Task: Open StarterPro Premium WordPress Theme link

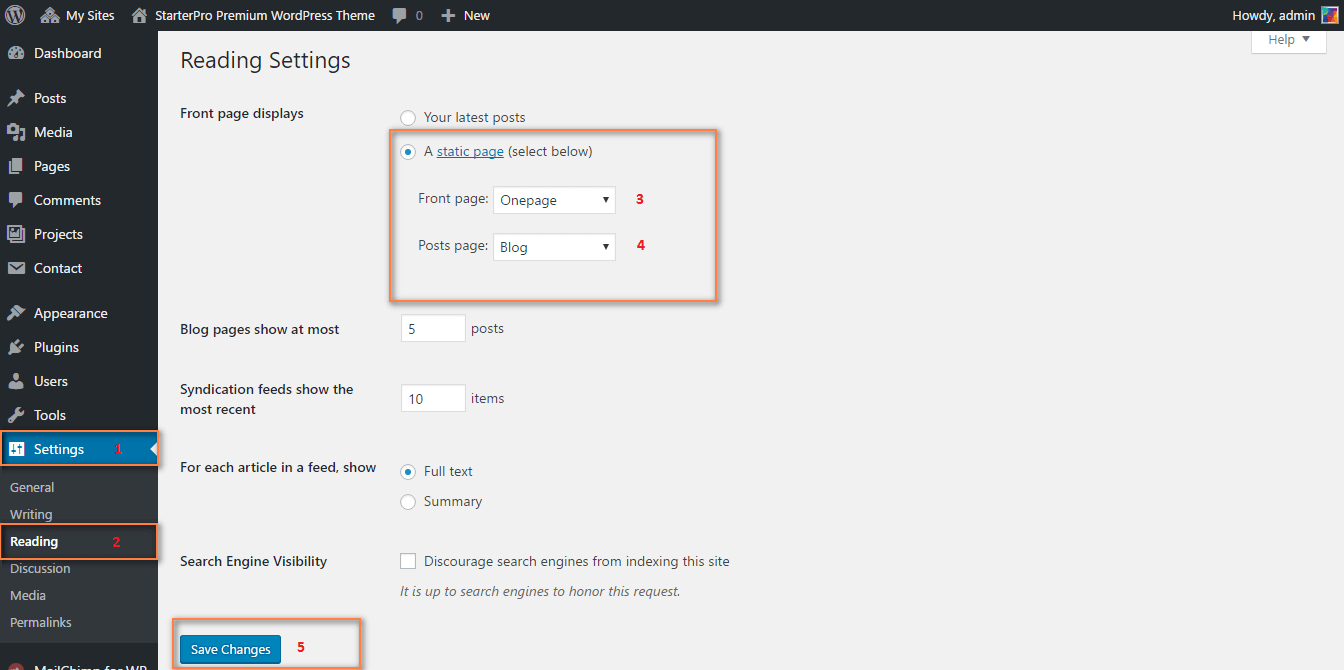Action: [265, 16]
